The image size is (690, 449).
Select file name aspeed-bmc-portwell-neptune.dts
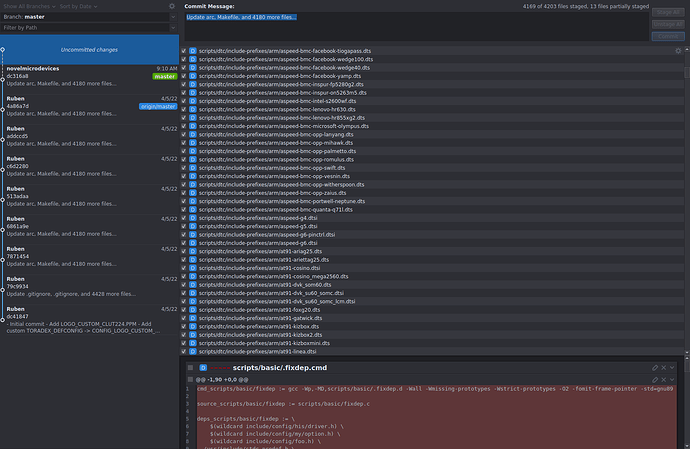[282, 202]
